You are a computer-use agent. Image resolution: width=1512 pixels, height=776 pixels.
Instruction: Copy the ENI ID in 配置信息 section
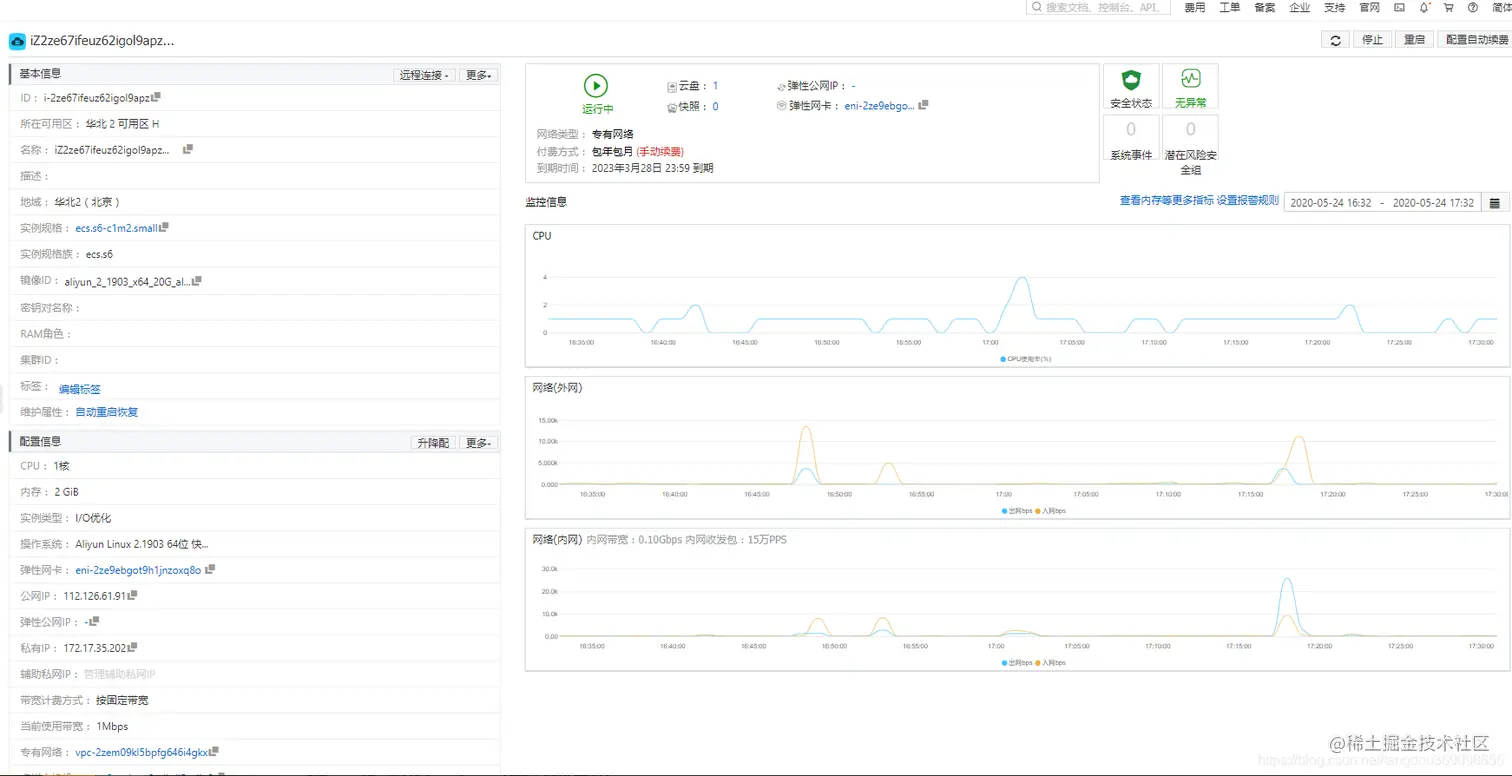pos(210,569)
